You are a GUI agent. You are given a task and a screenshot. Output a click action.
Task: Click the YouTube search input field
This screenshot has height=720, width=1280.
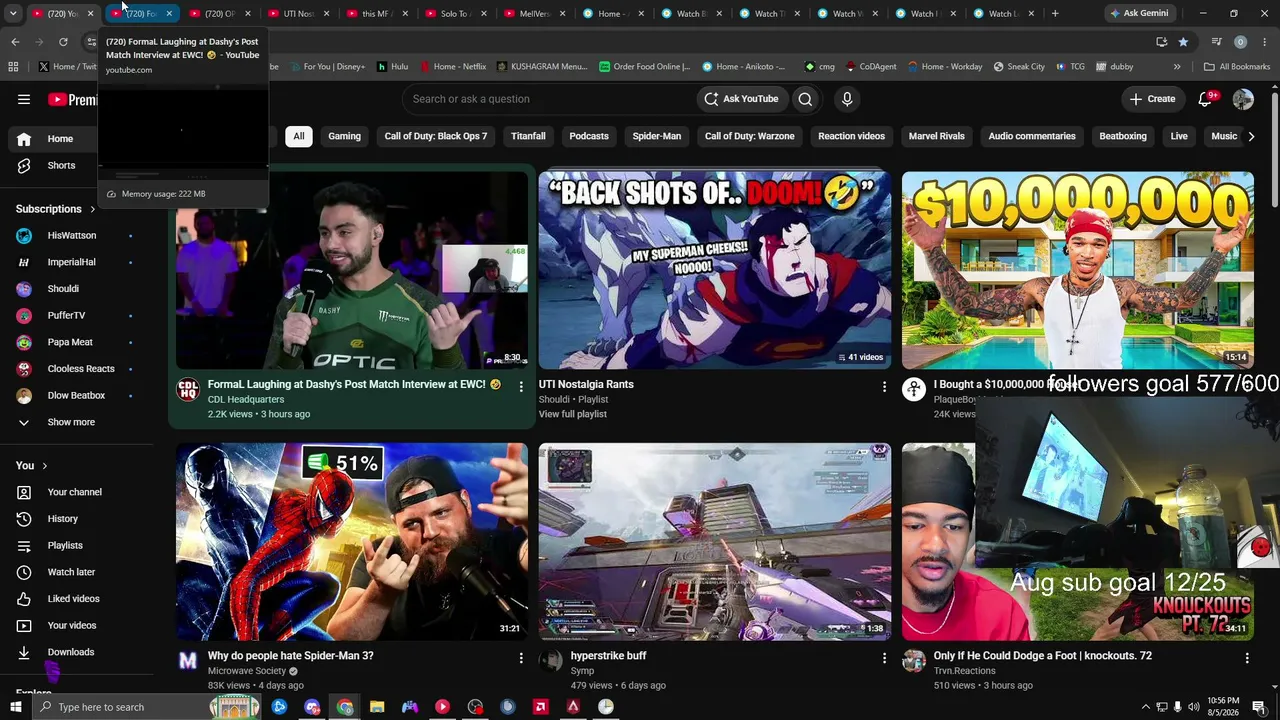(x=548, y=99)
